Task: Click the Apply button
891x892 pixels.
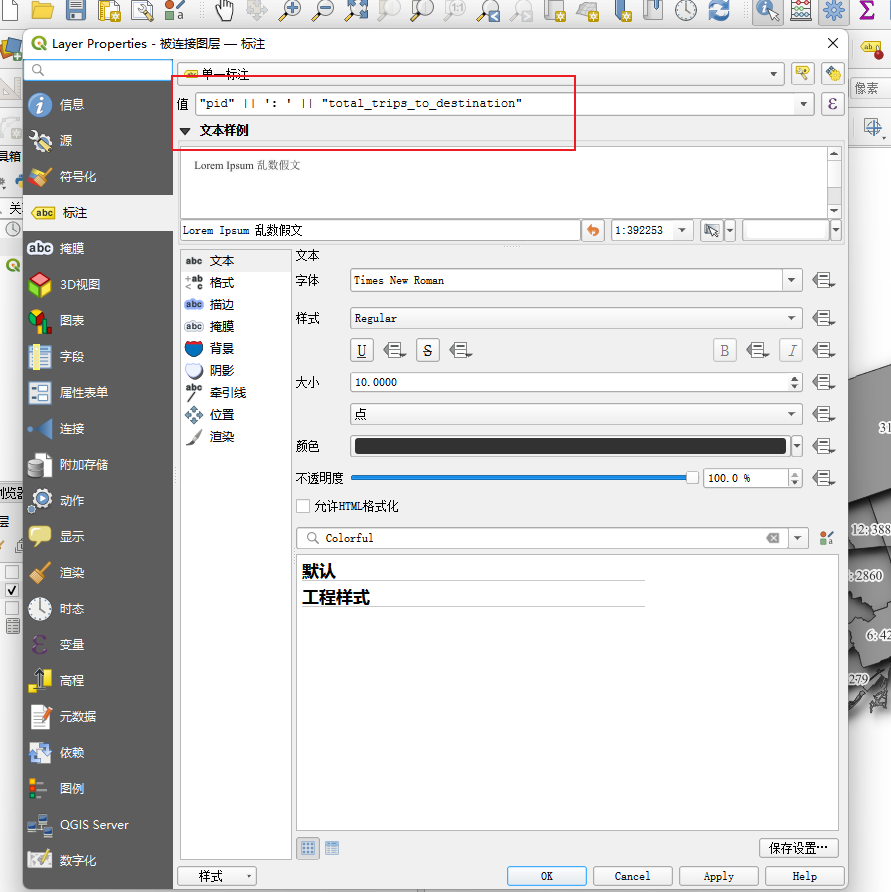Action: coord(719,876)
